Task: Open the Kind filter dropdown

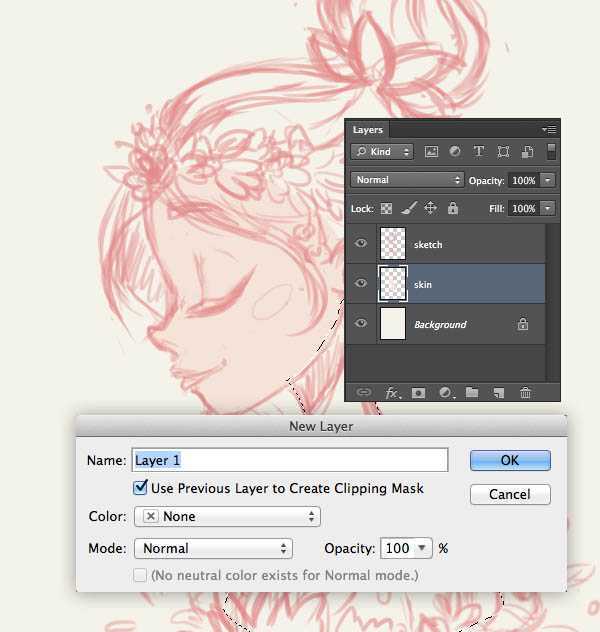Action: click(382, 152)
